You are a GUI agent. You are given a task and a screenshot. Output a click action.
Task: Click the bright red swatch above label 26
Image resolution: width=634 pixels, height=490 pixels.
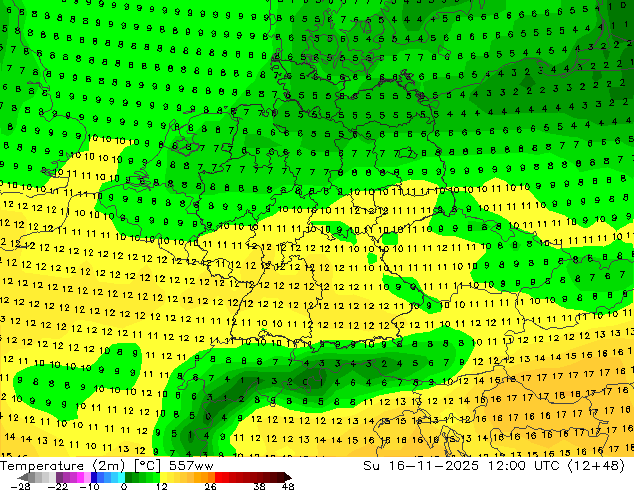(218, 477)
